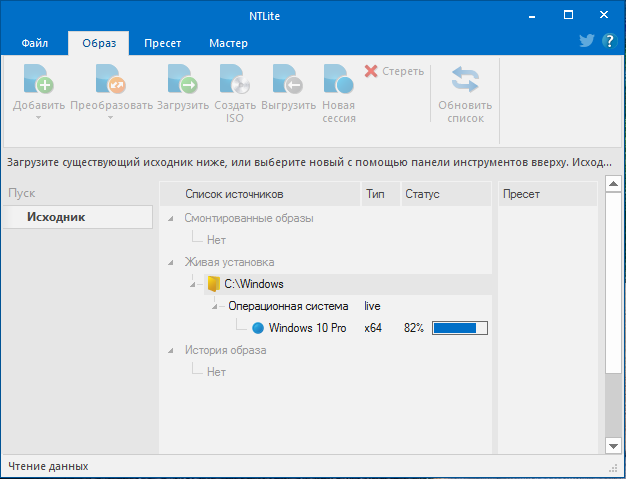The image size is (626, 479).
Task: Collapse the Операционная система node
Action: point(214,307)
